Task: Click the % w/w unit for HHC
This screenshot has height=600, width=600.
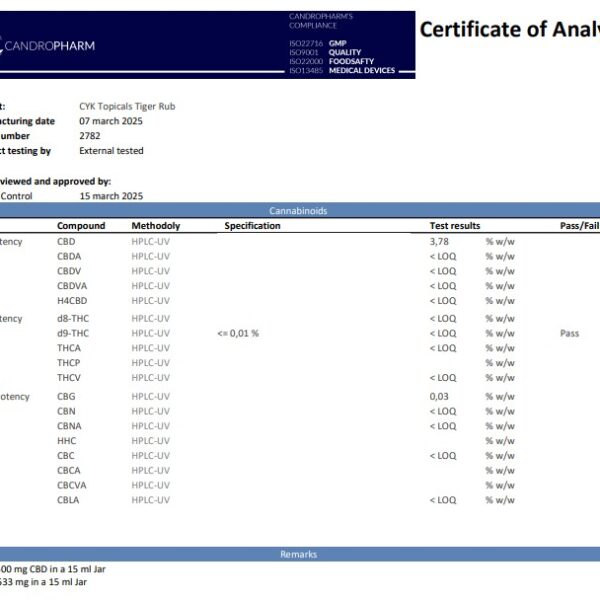Action: [500, 441]
